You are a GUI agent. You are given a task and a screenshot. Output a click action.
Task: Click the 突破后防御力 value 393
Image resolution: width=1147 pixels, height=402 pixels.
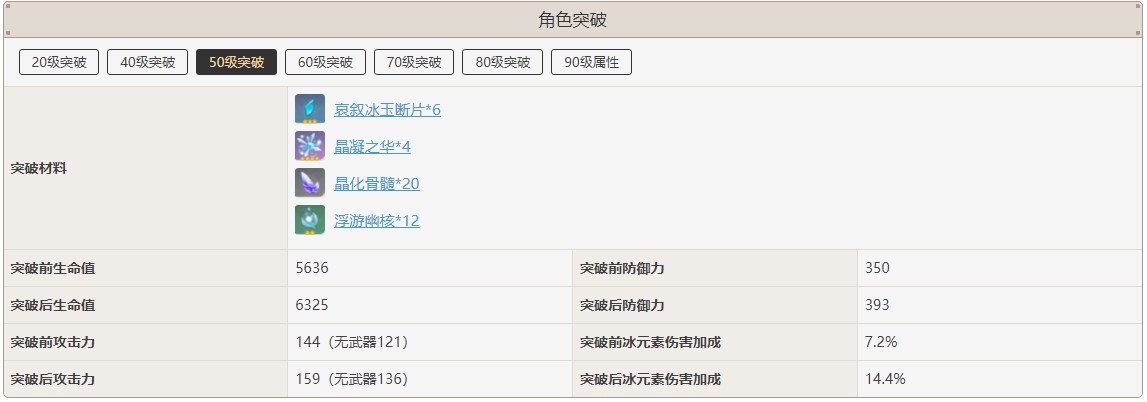pos(877,305)
